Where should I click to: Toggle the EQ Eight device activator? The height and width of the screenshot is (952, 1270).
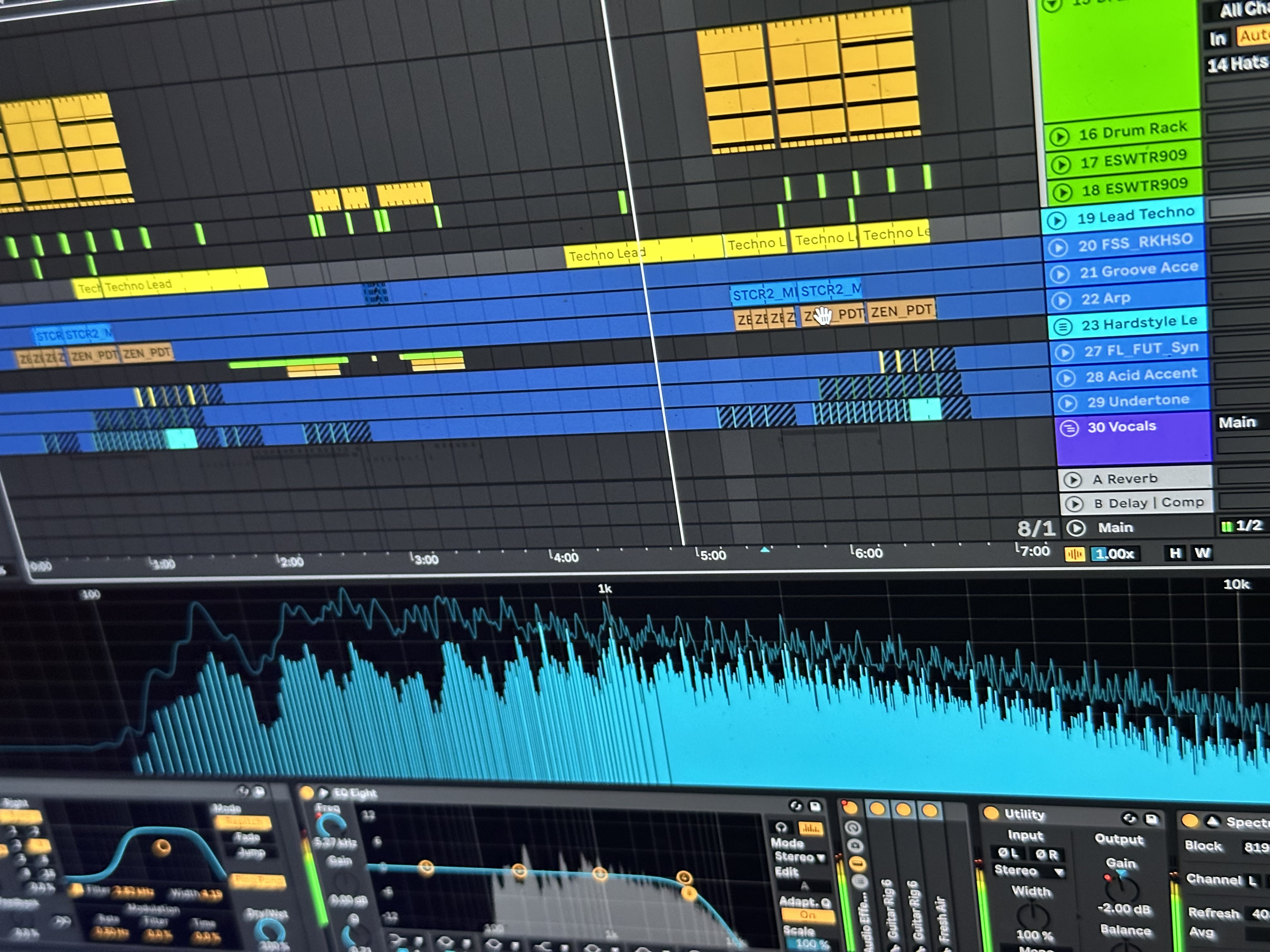[307, 793]
